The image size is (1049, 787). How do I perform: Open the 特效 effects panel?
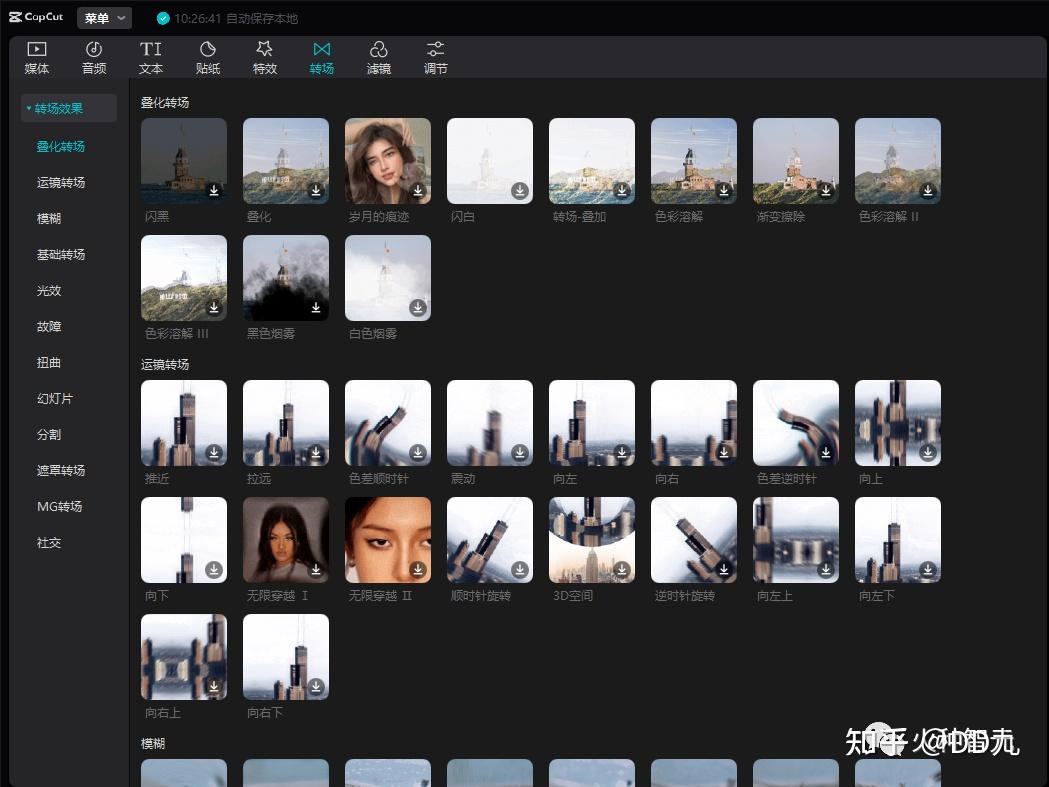264,58
